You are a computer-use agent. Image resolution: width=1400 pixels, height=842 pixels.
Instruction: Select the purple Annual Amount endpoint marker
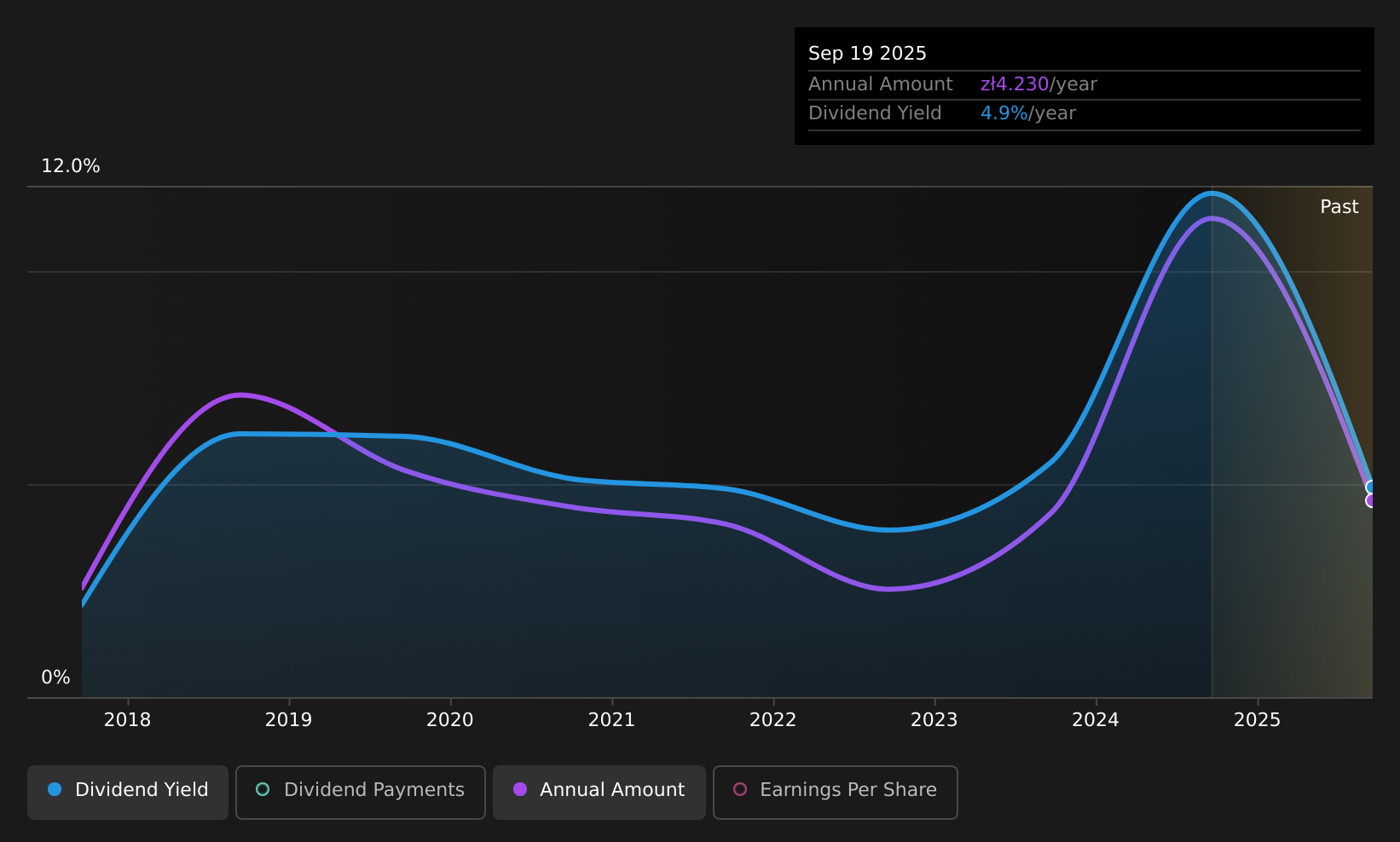coord(1372,500)
